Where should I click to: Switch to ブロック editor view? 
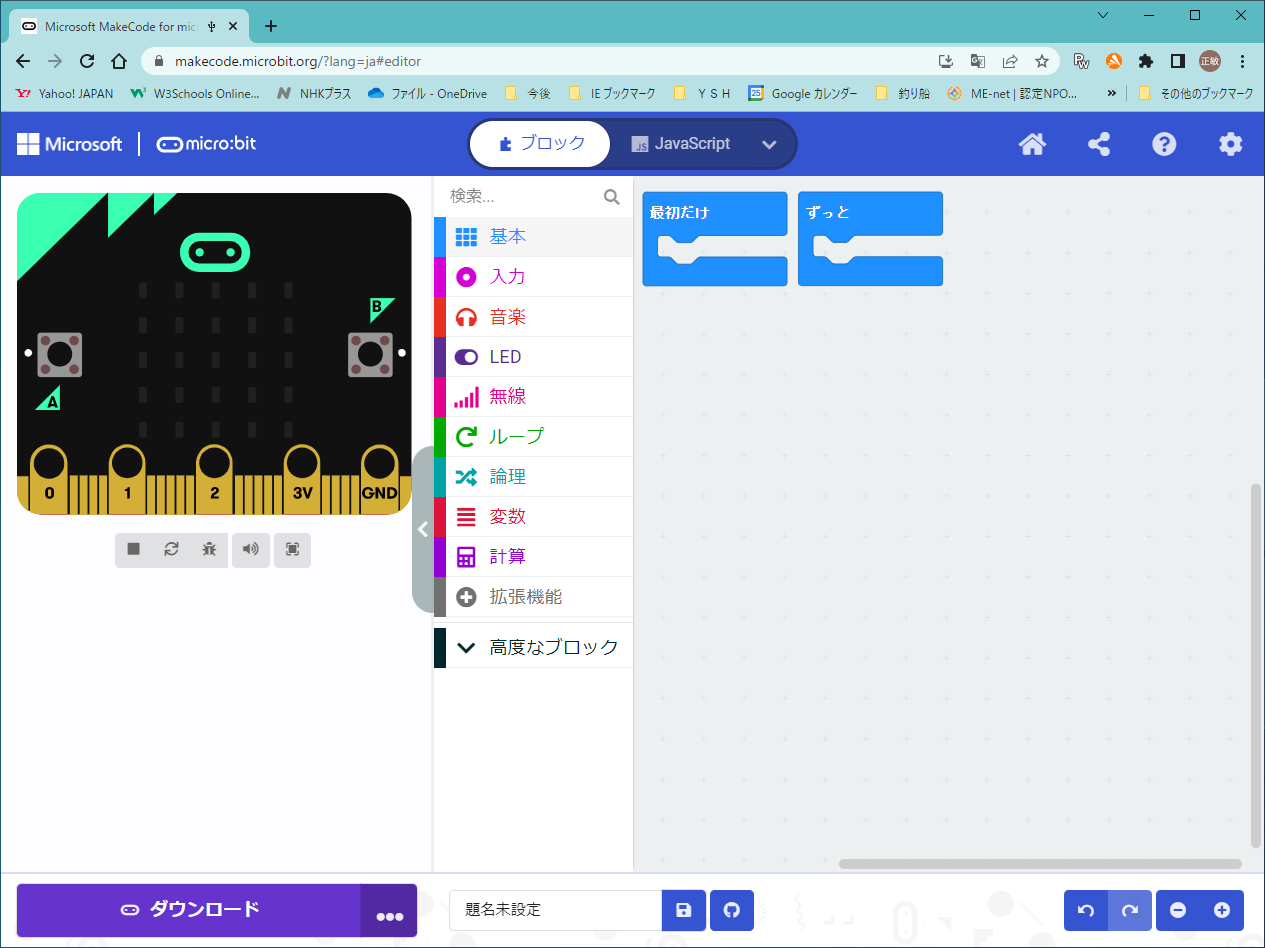[541, 144]
